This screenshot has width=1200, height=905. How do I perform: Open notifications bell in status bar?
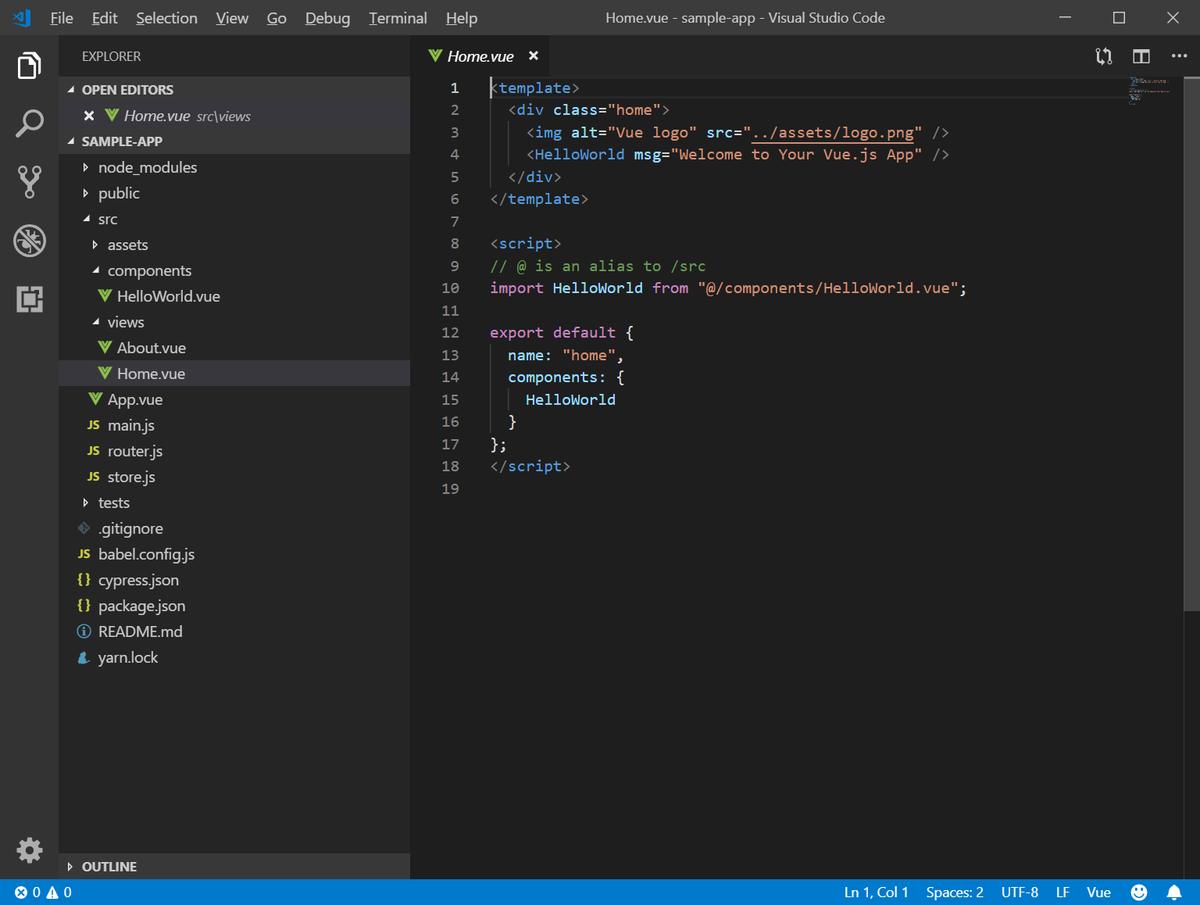coord(1174,892)
